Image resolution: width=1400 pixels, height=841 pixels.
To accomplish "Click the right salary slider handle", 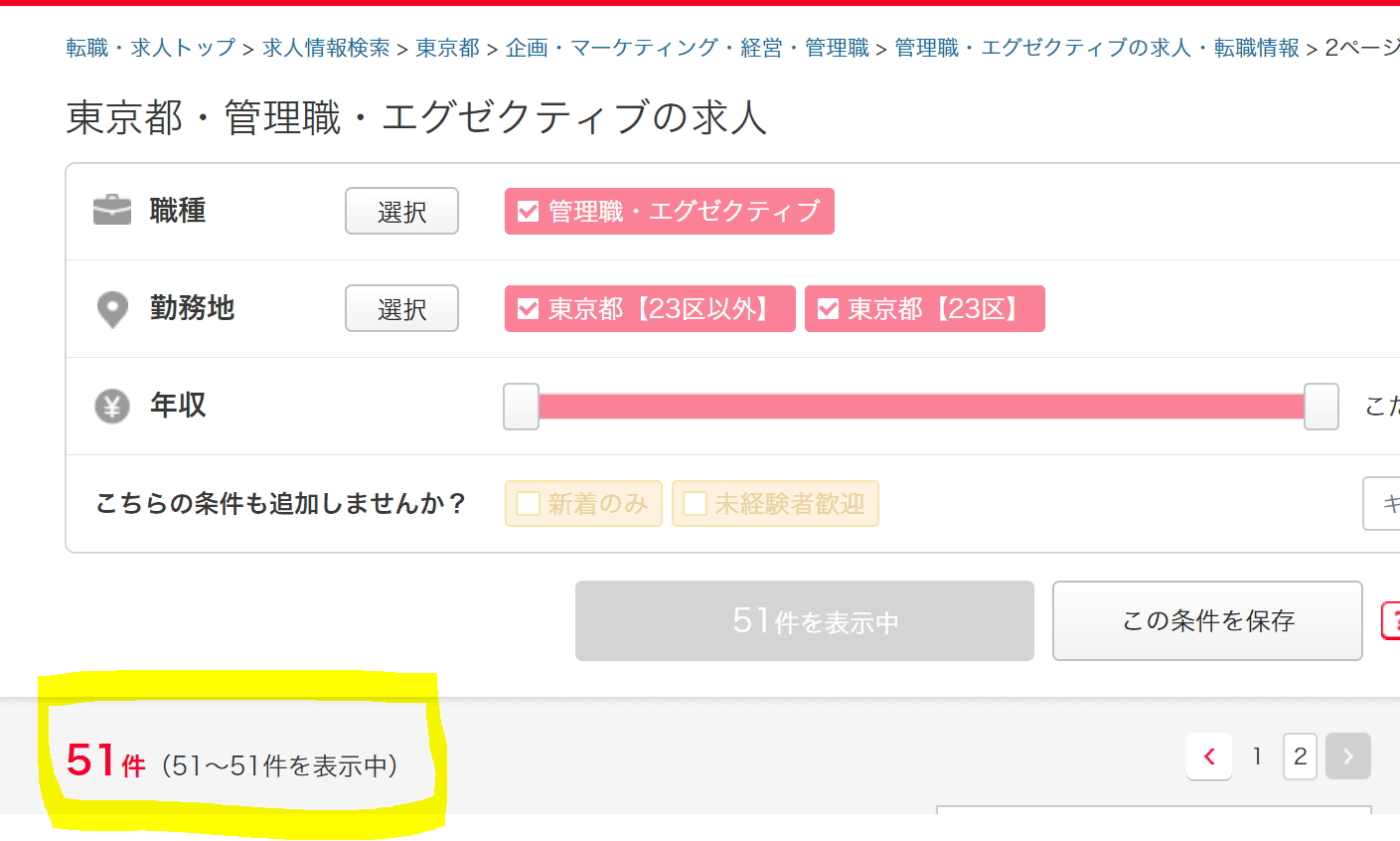I will tap(1322, 407).
